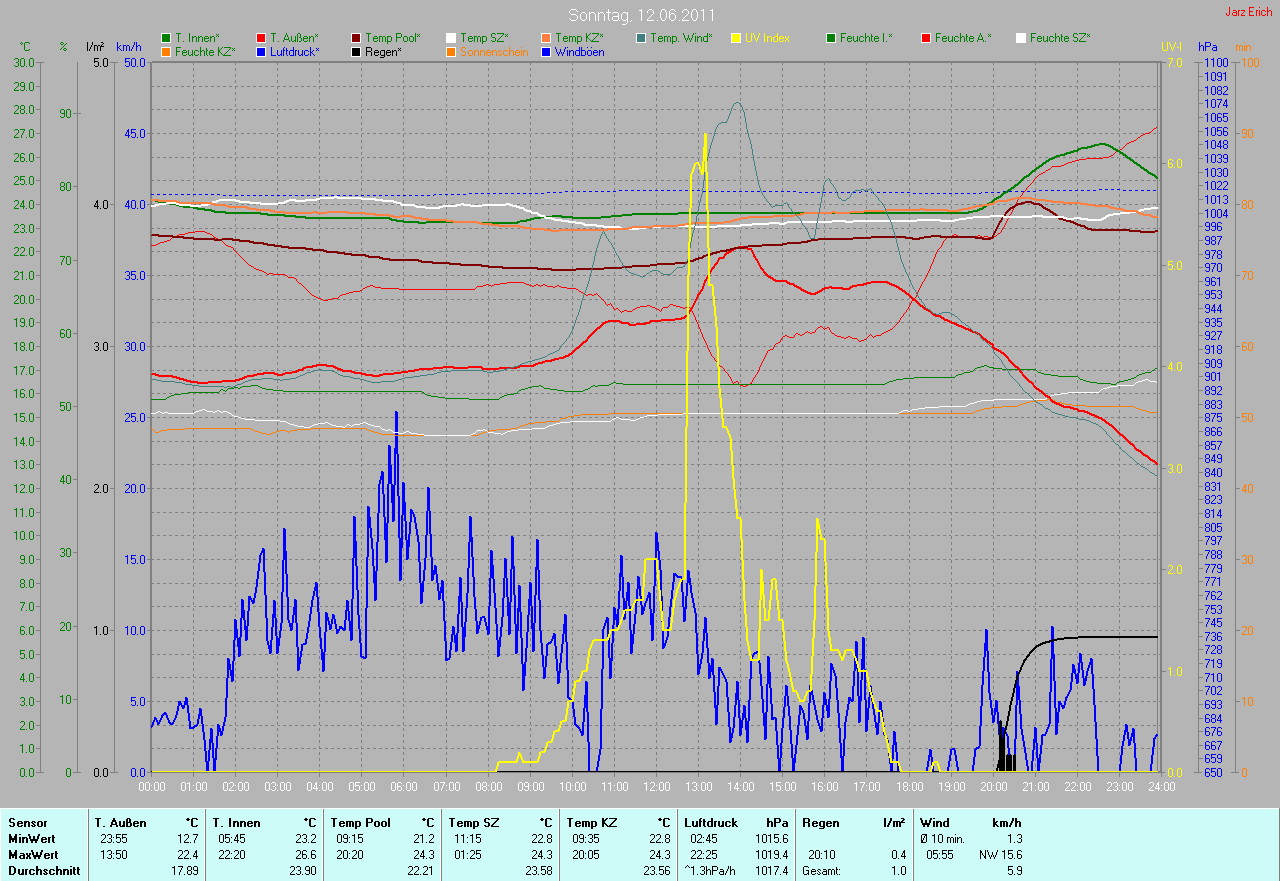1280x881 pixels.
Task: Click the Feuchte A. legend label
Action: point(963,38)
